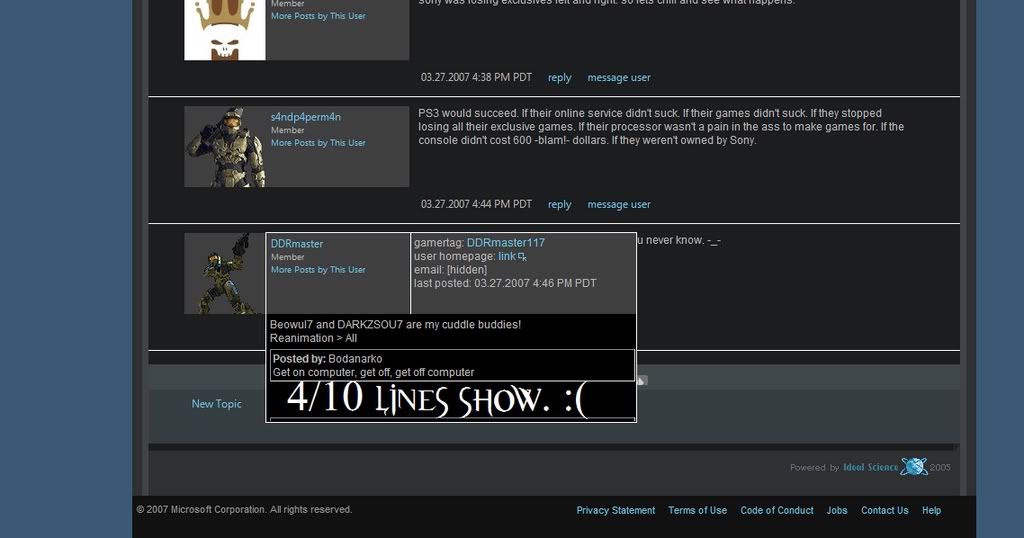The height and width of the screenshot is (538, 1024).
Task: Message the user who posted at 4:38 PM
Action: pos(618,78)
